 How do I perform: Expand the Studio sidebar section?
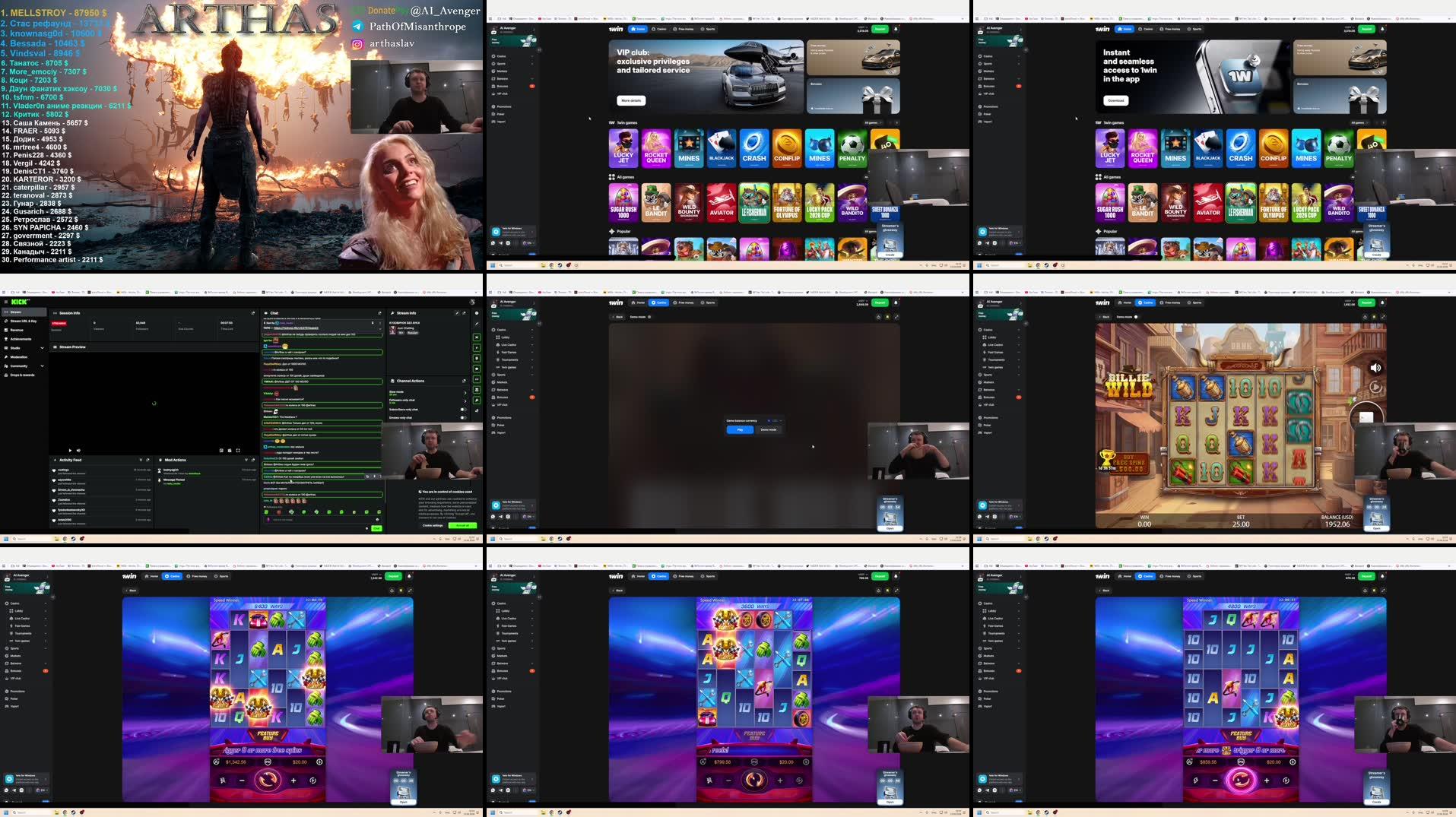coord(42,348)
